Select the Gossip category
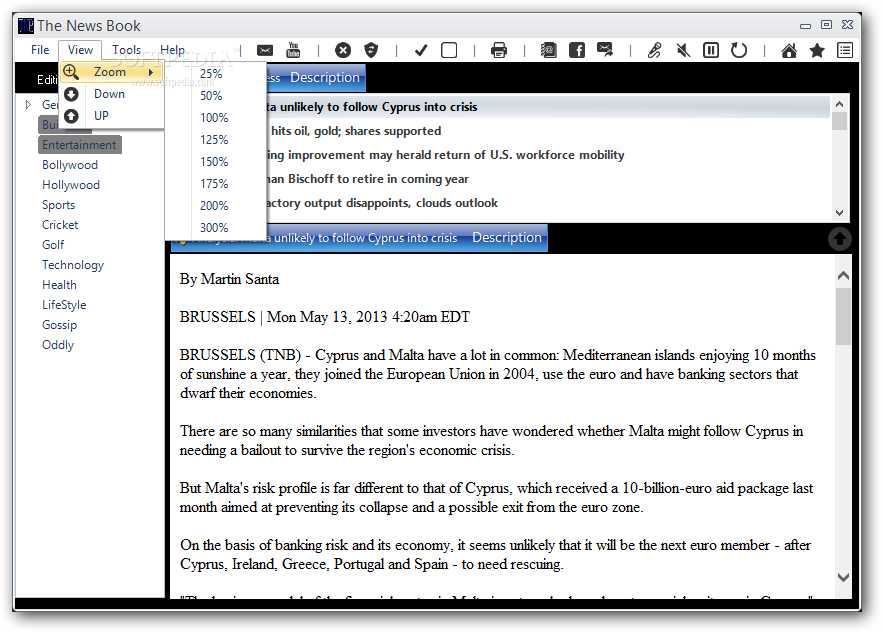This screenshot has height=632, width=882. pos(59,325)
